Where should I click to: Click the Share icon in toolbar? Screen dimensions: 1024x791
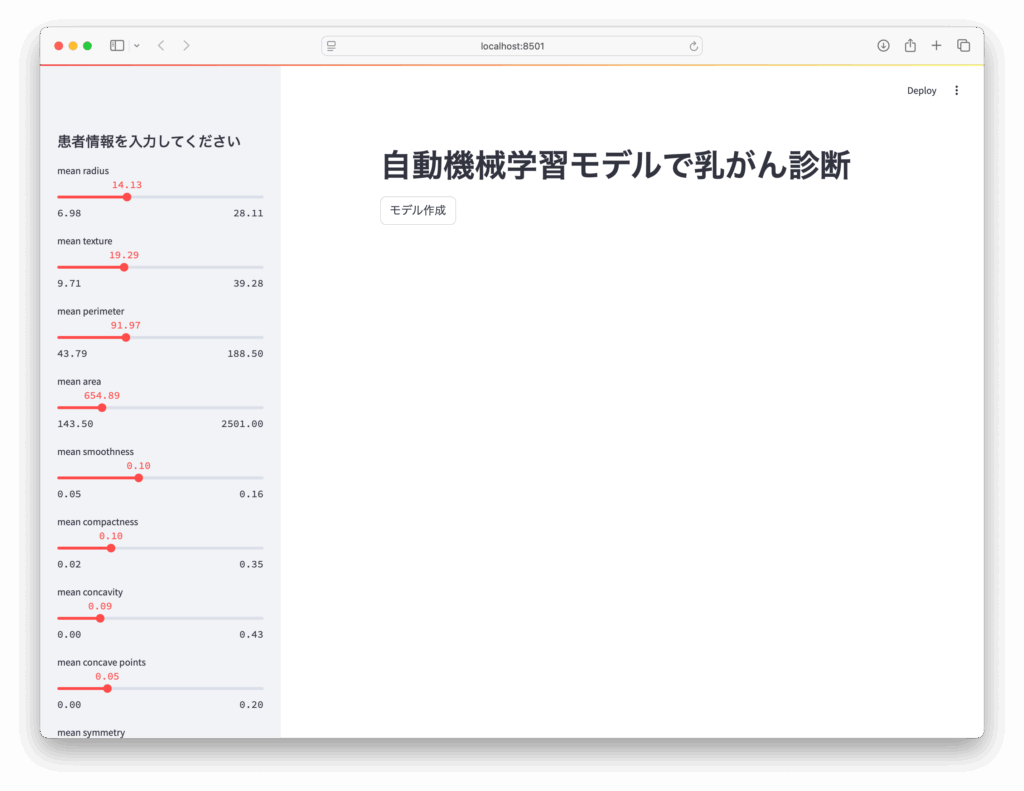pos(910,46)
